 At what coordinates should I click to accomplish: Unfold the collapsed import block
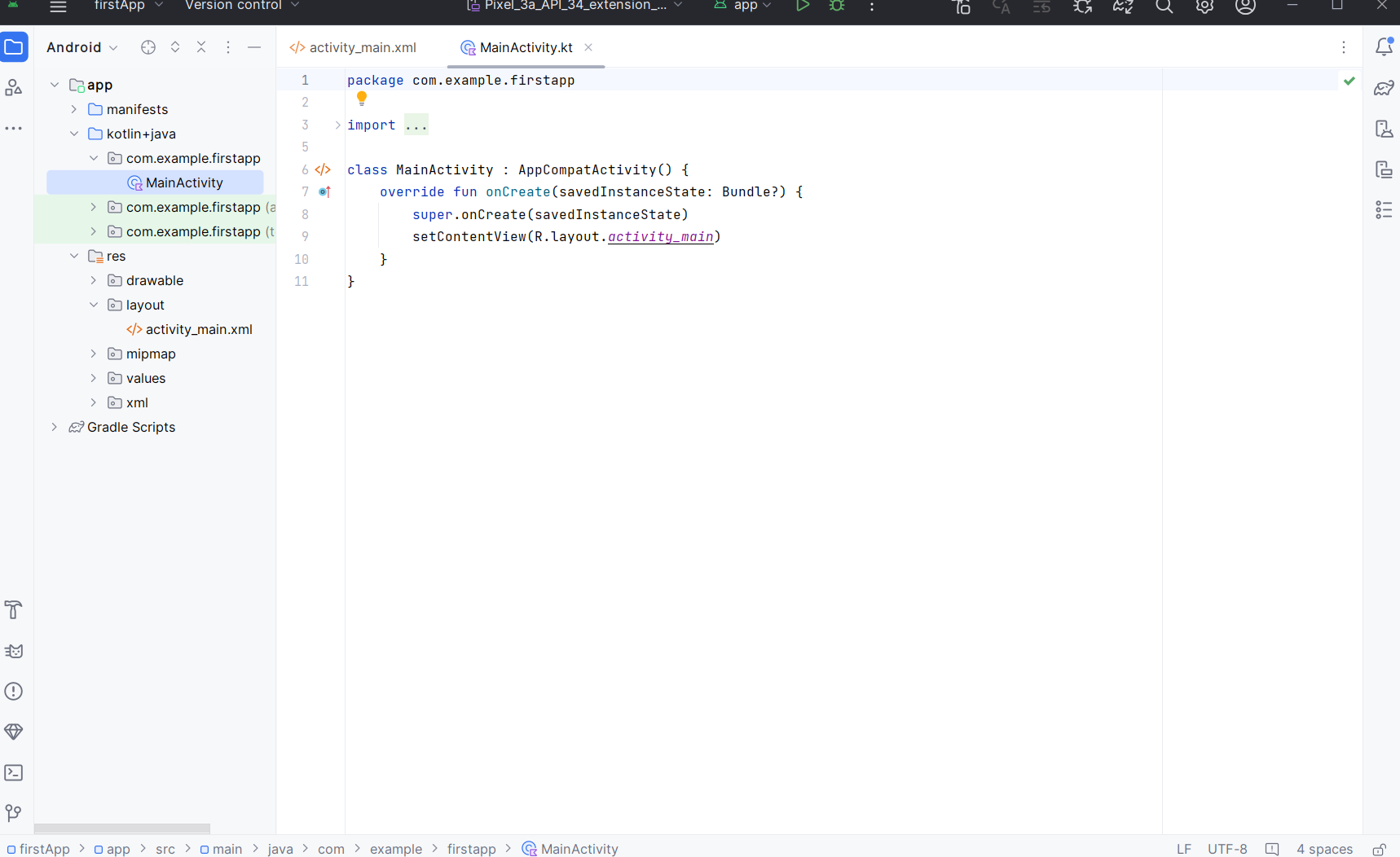click(x=337, y=125)
